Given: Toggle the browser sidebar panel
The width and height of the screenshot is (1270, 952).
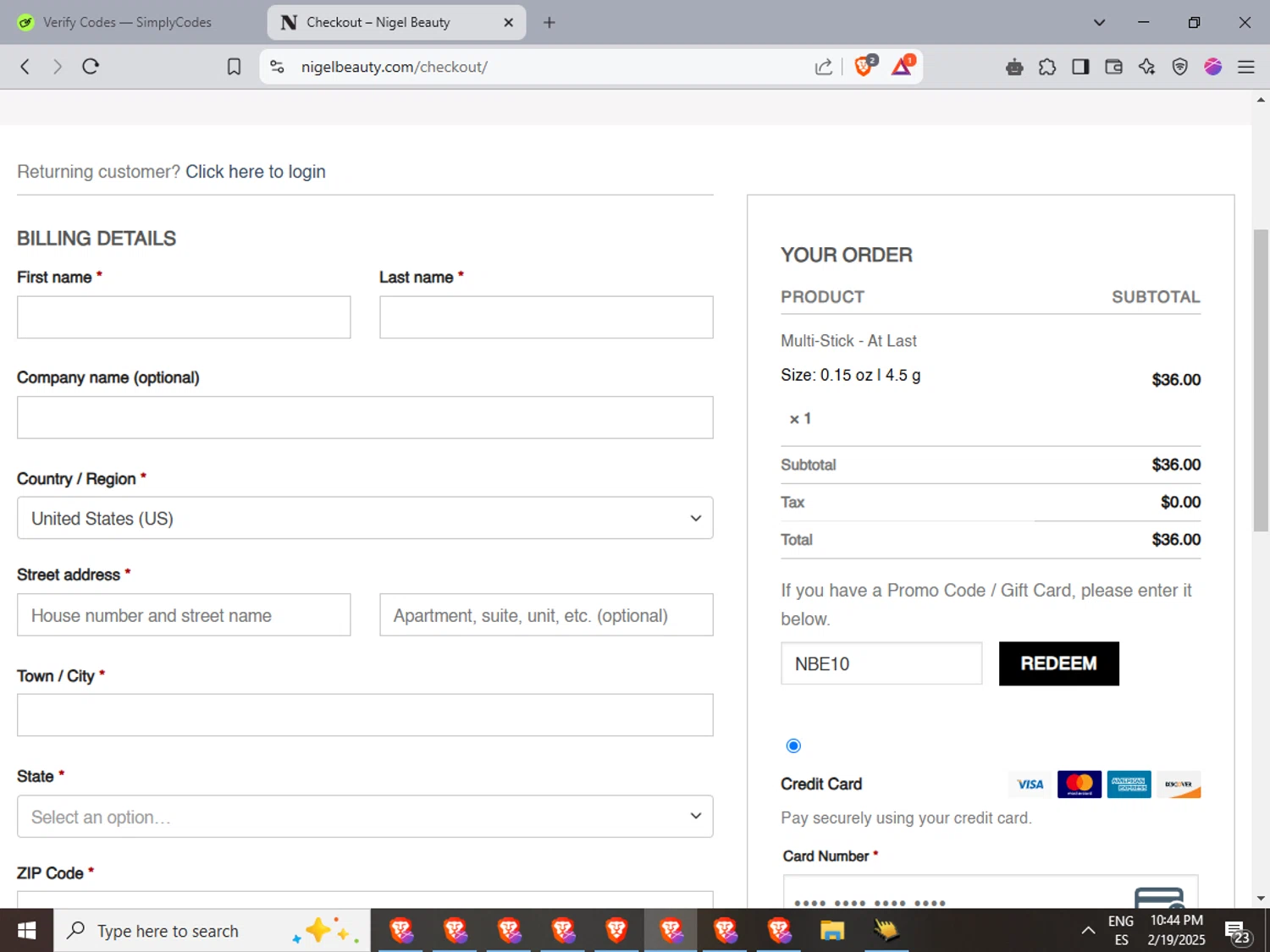Looking at the screenshot, I should pos(1080,67).
